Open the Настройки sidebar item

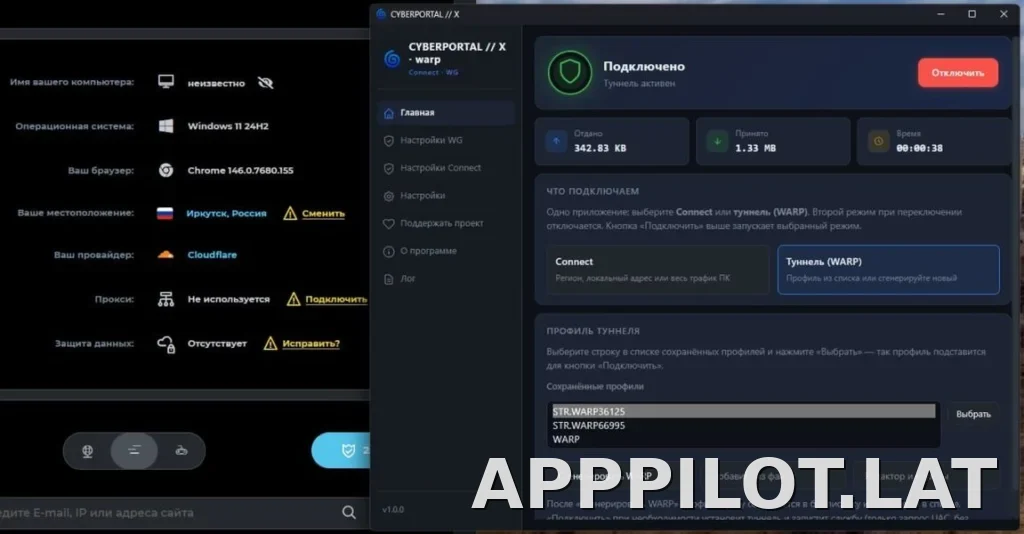[x=446, y=195]
